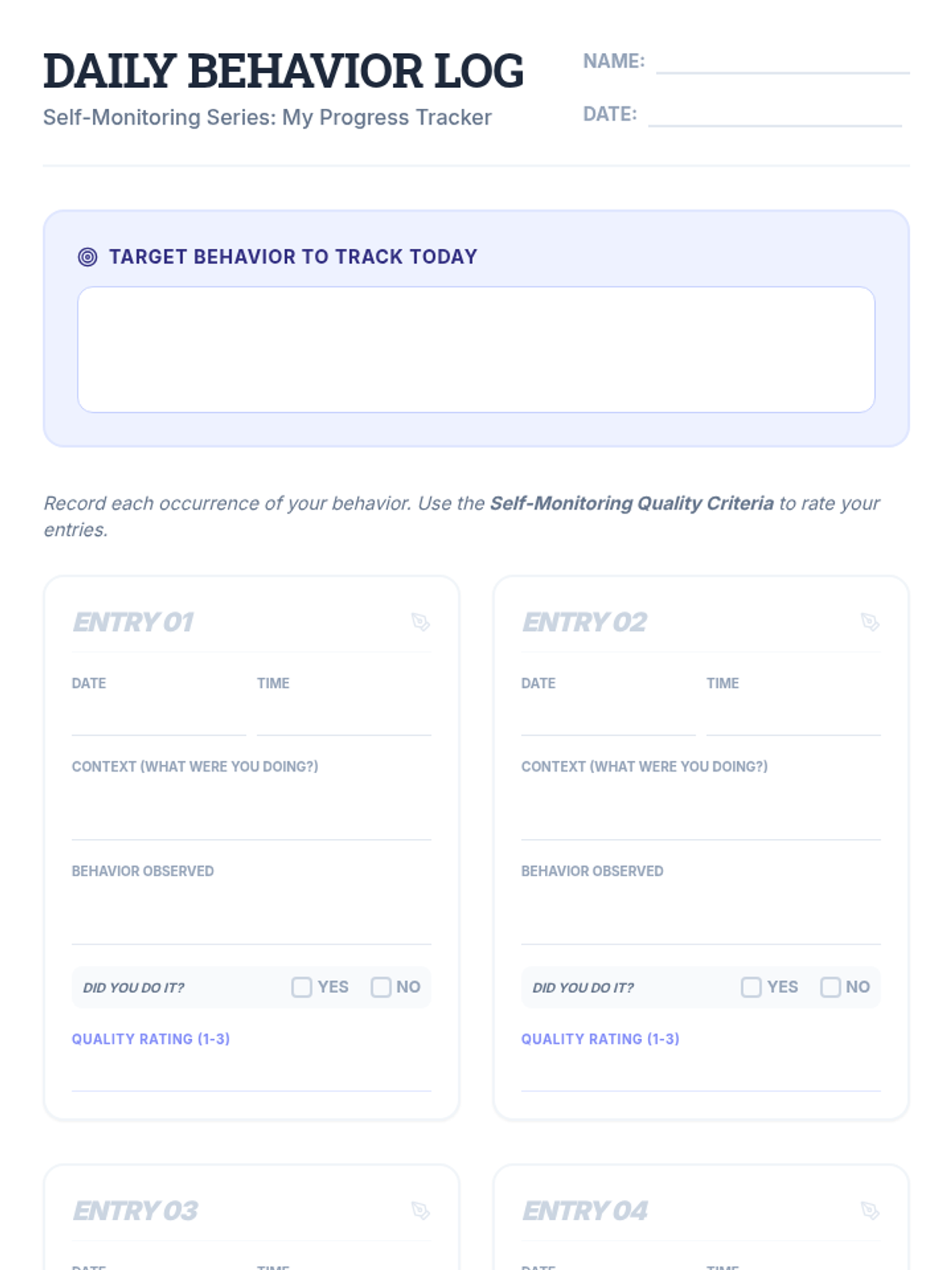This screenshot has height=1270, width=952.
Task: Click the Date line in the header
Action: coord(774,116)
